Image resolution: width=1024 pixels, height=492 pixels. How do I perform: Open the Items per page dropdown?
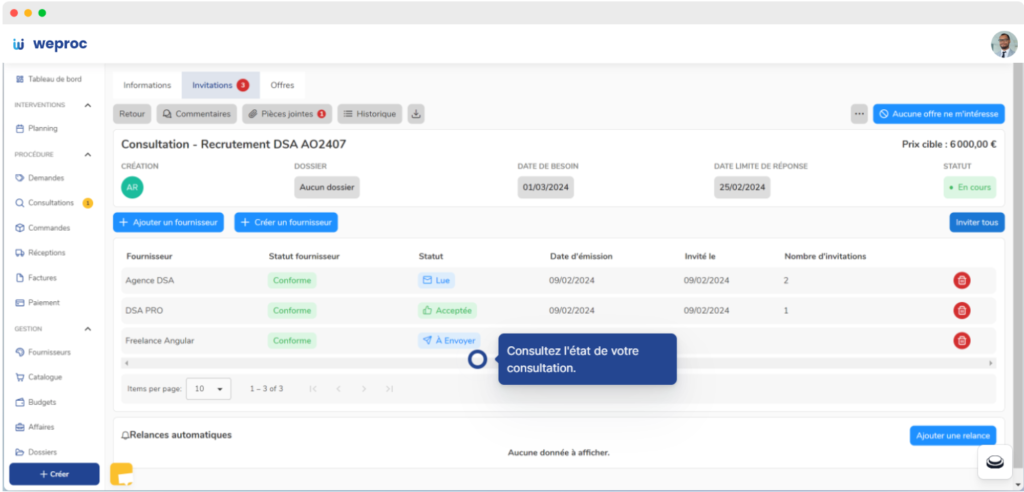coord(209,388)
